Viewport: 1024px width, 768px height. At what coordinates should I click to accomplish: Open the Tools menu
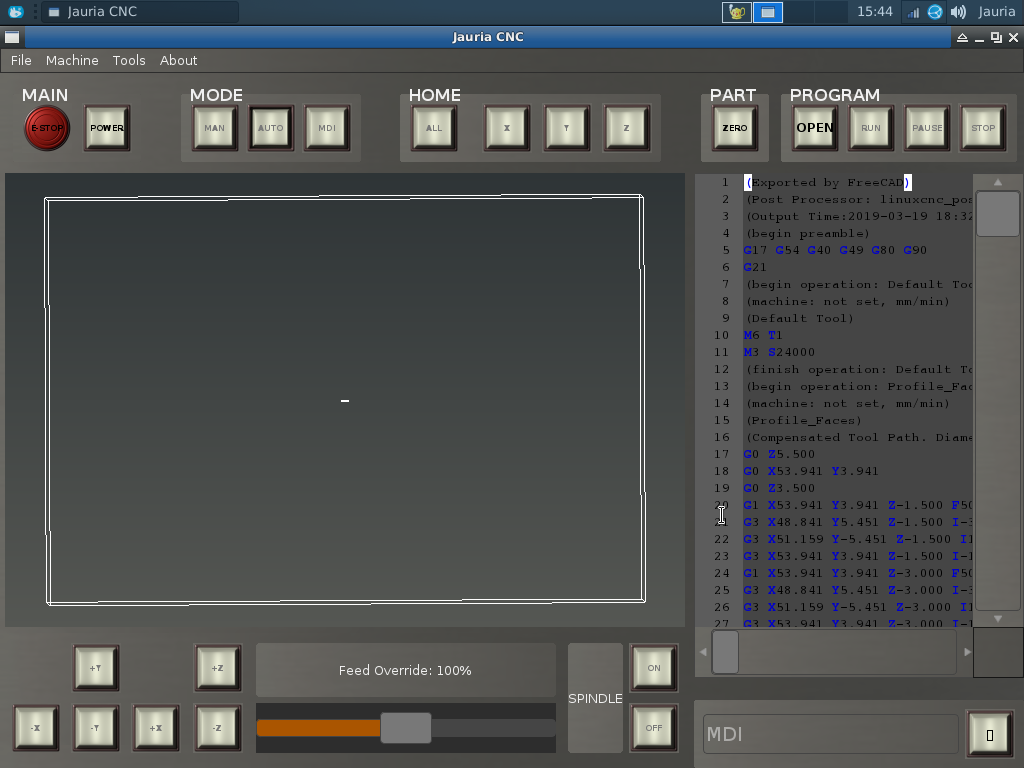point(129,60)
